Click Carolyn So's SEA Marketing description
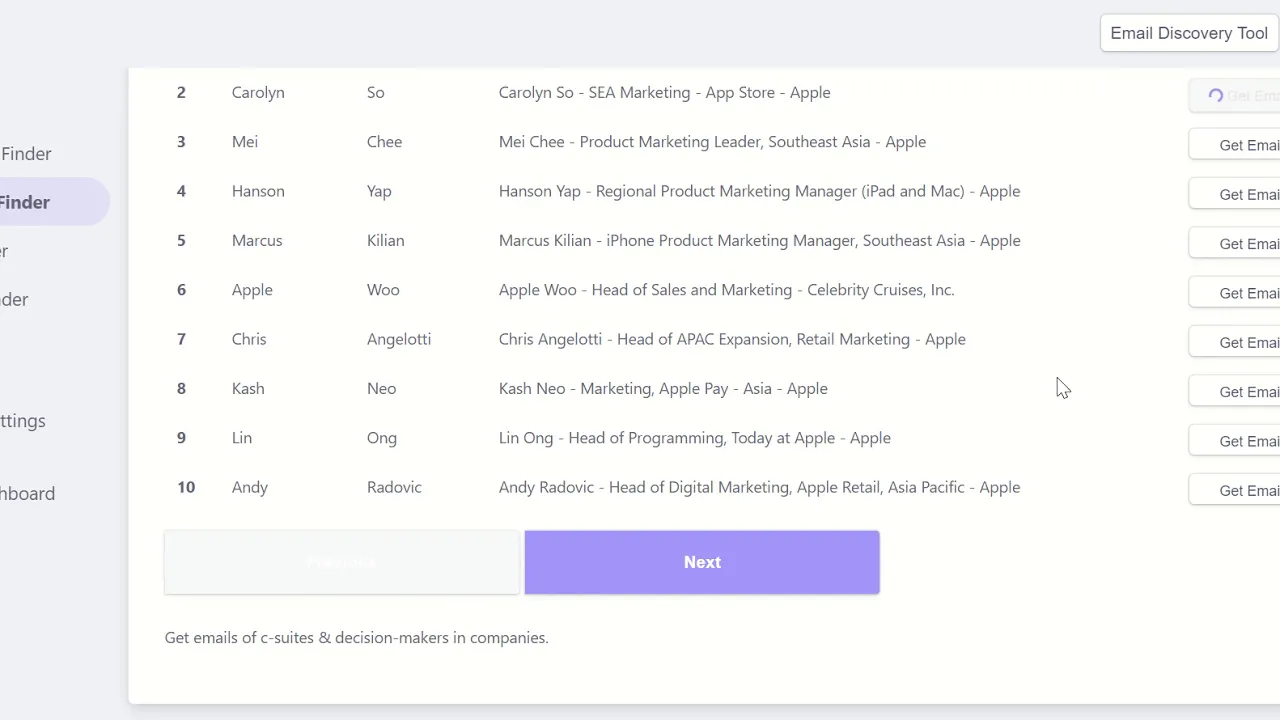1280x720 pixels. (664, 92)
